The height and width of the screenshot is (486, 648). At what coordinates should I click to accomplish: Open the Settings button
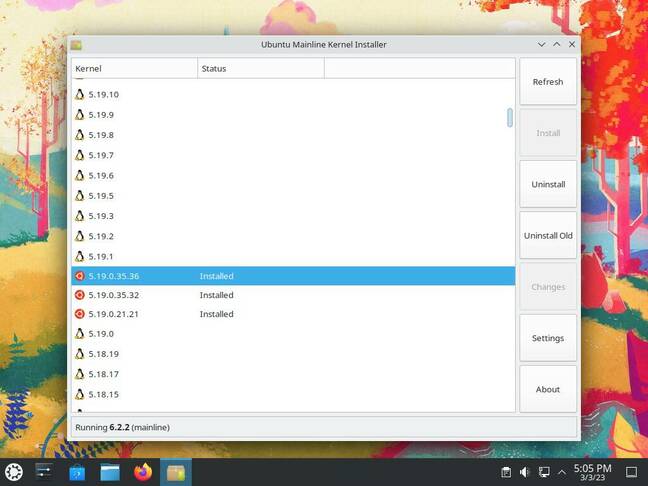pos(548,338)
